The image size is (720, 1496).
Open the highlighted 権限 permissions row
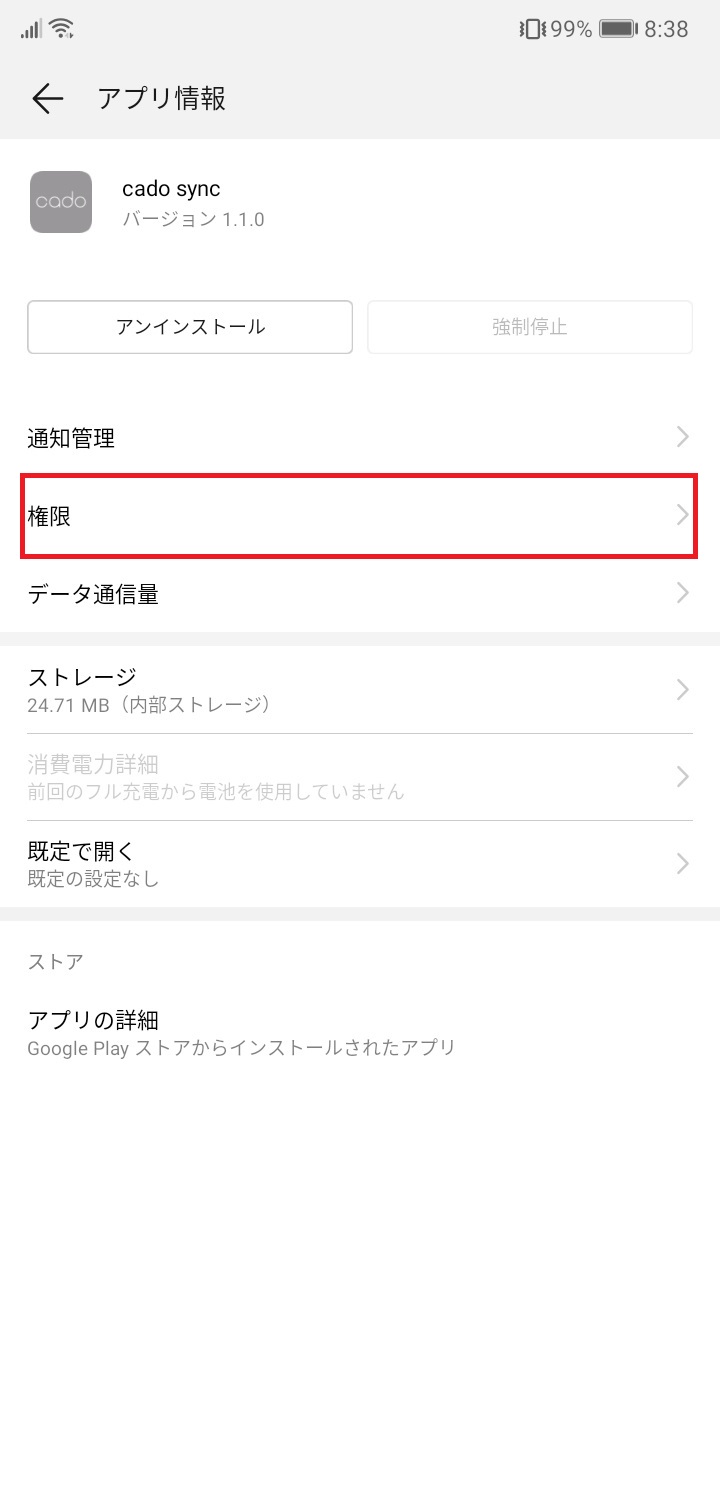click(360, 517)
